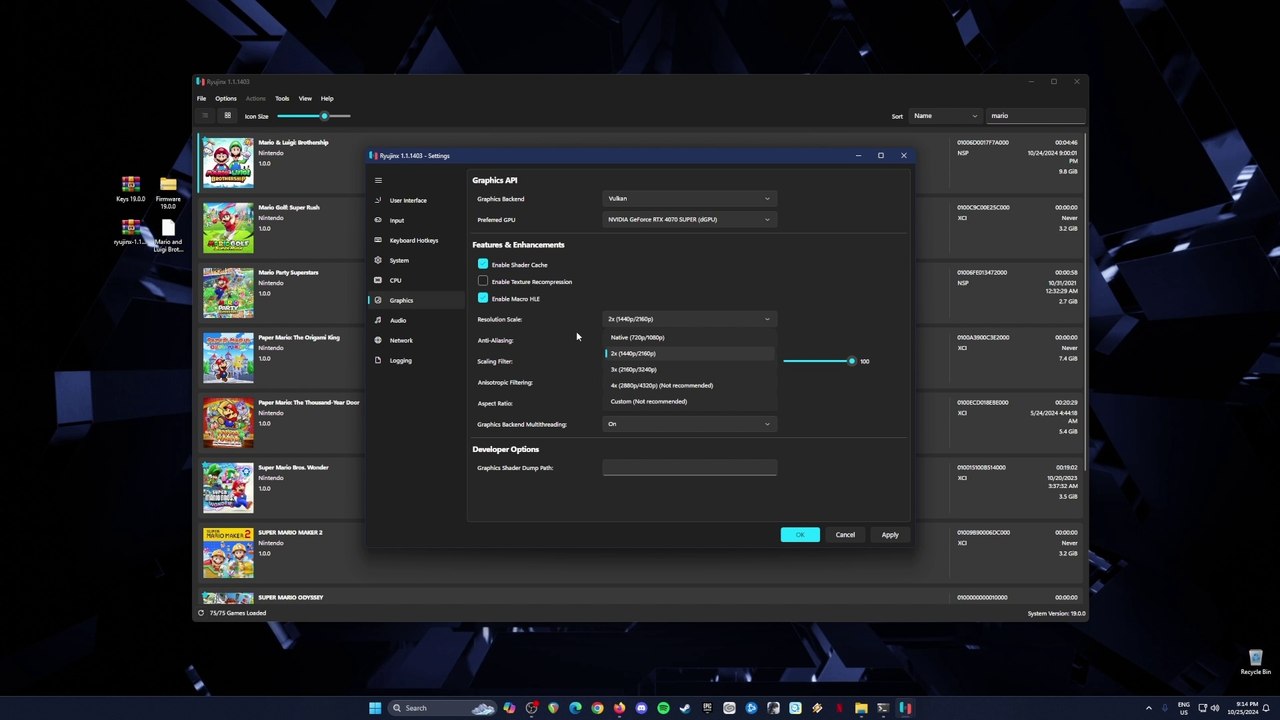1280x720 pixels.
Task: Launch Firefox from the taskbar
Action: 619,708
